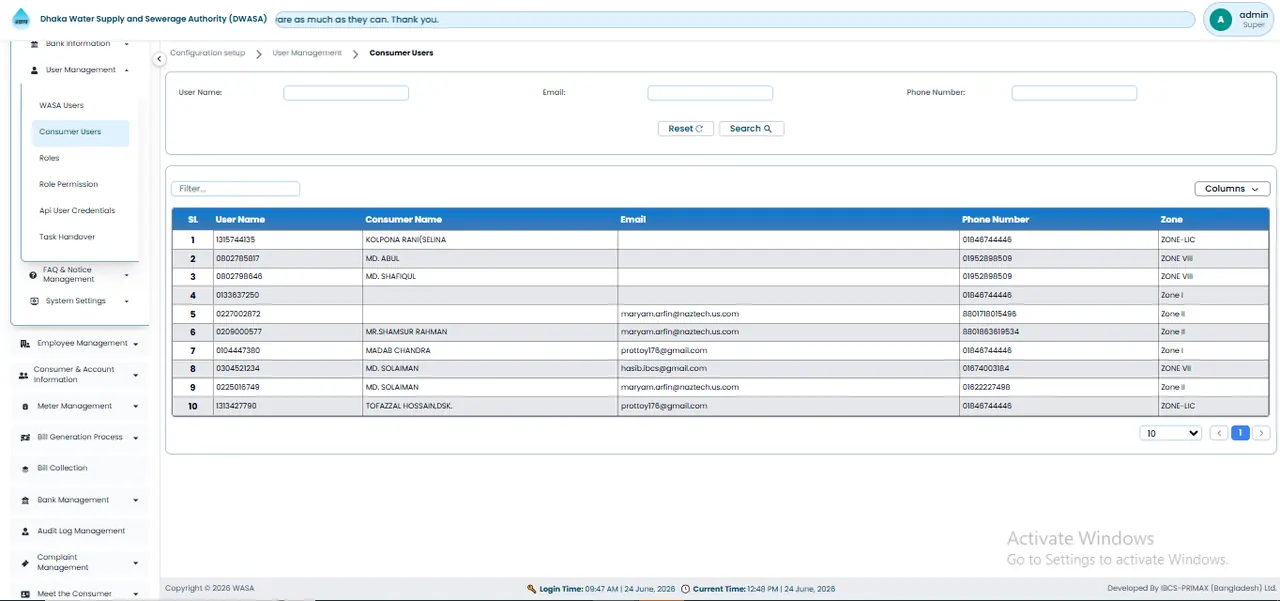Select Consumer Users submenu item
The width and height of the screenshot is (1280, 601).
coord(80,132)
